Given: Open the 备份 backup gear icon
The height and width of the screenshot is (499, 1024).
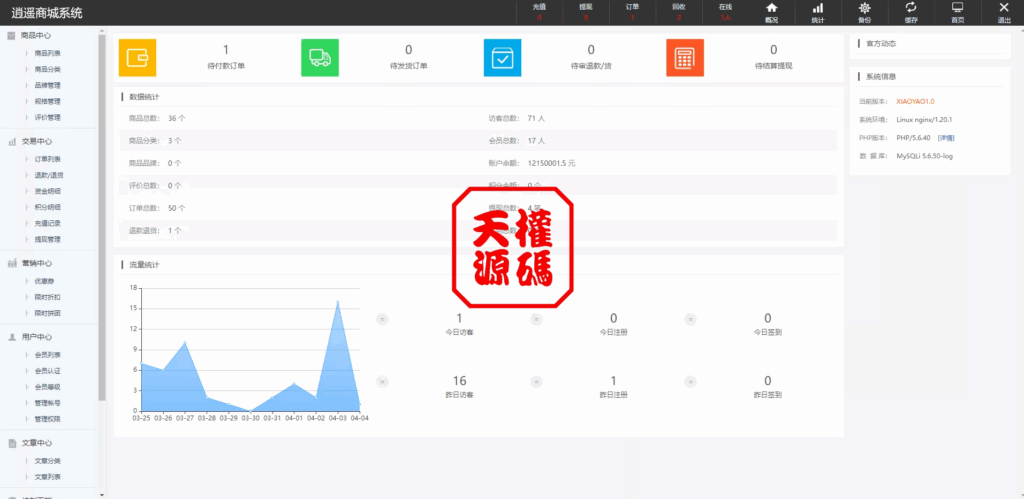Looking at the screenshot, I should coord(865,8).
